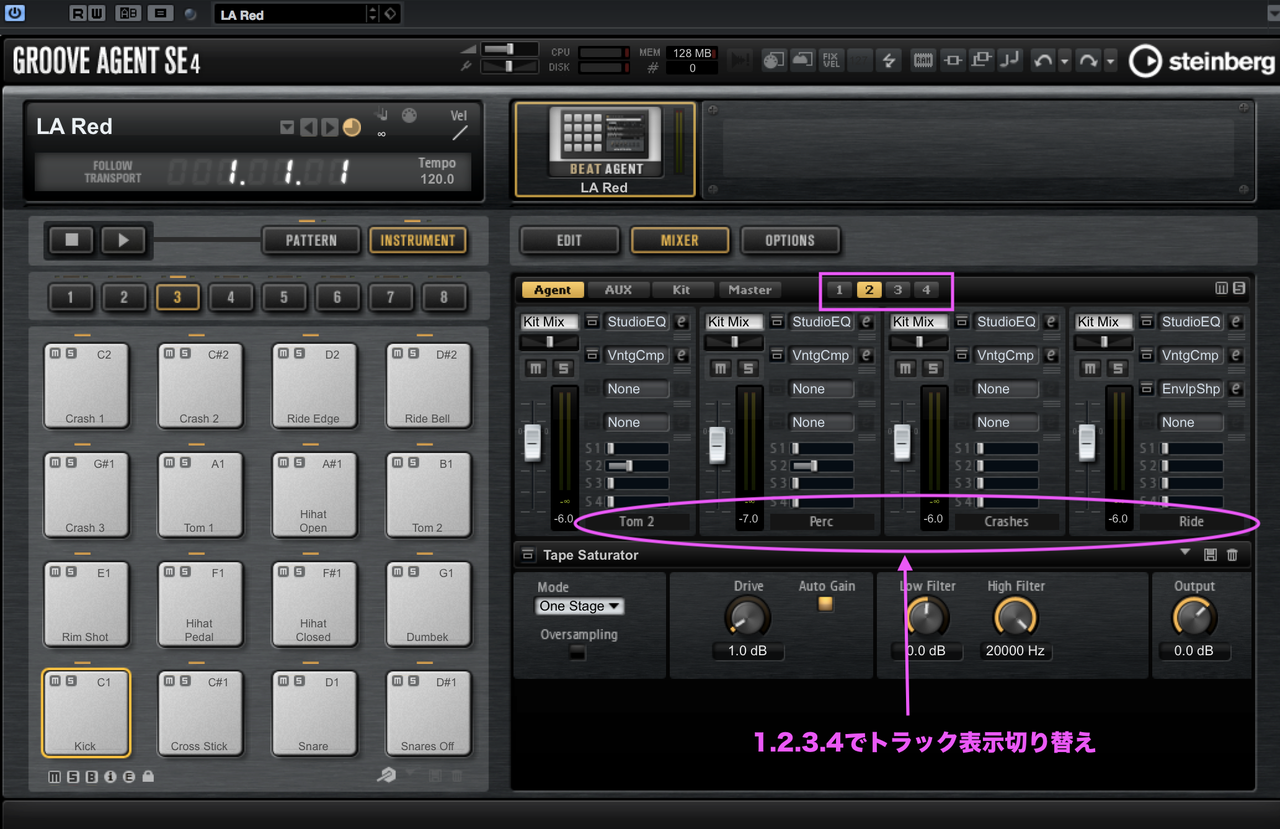The width and height of the screenshot is (1280, 829).
Task: Click the Vel velocity curve icon
Action: pyautogui.click(x=459, y=132)
